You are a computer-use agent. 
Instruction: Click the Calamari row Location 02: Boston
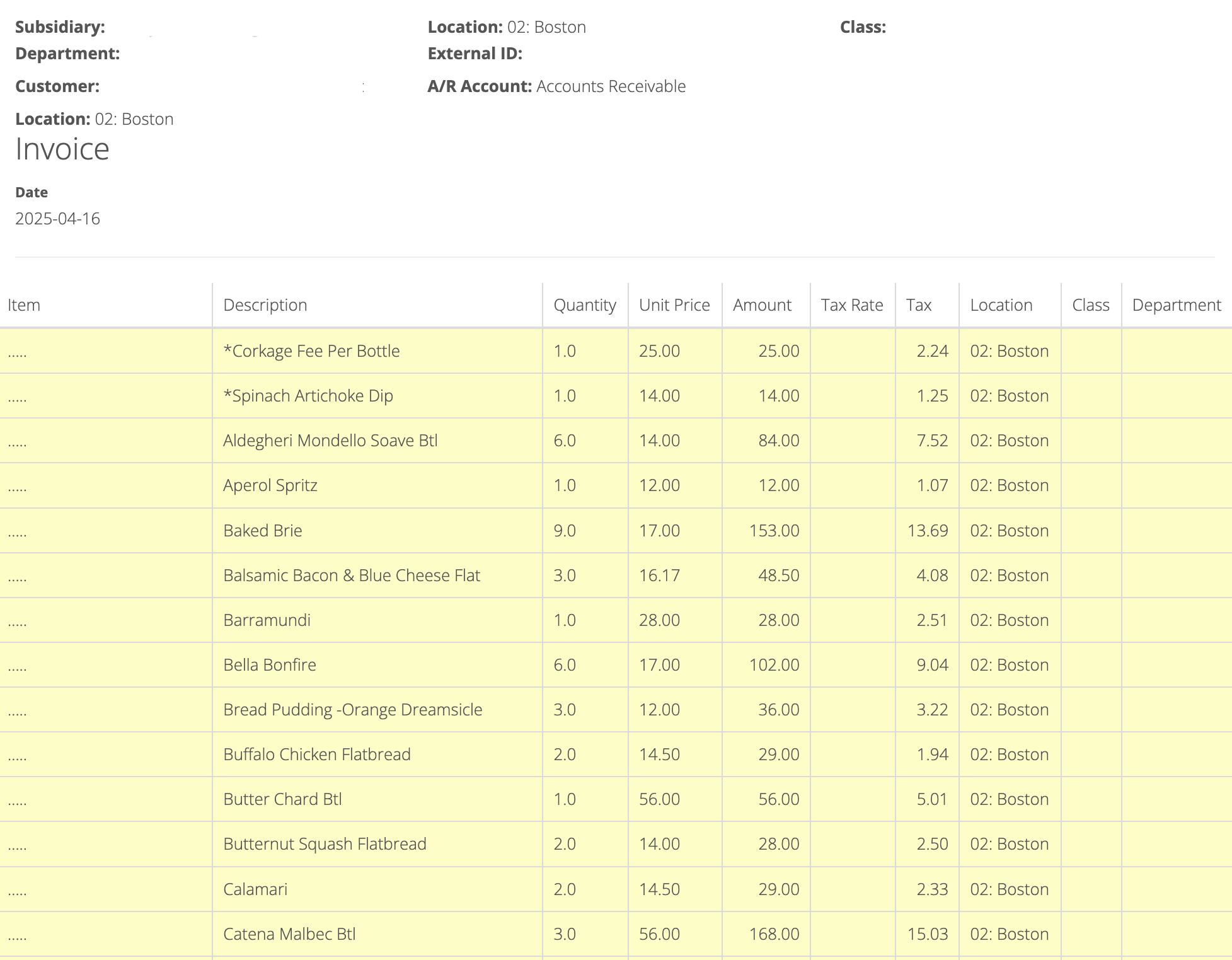[x=1009, y=889]
